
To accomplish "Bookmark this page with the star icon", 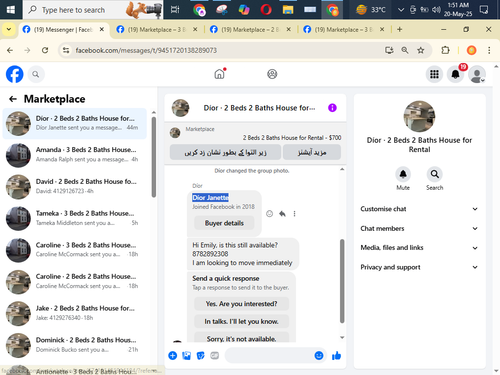I will point(421,50).
